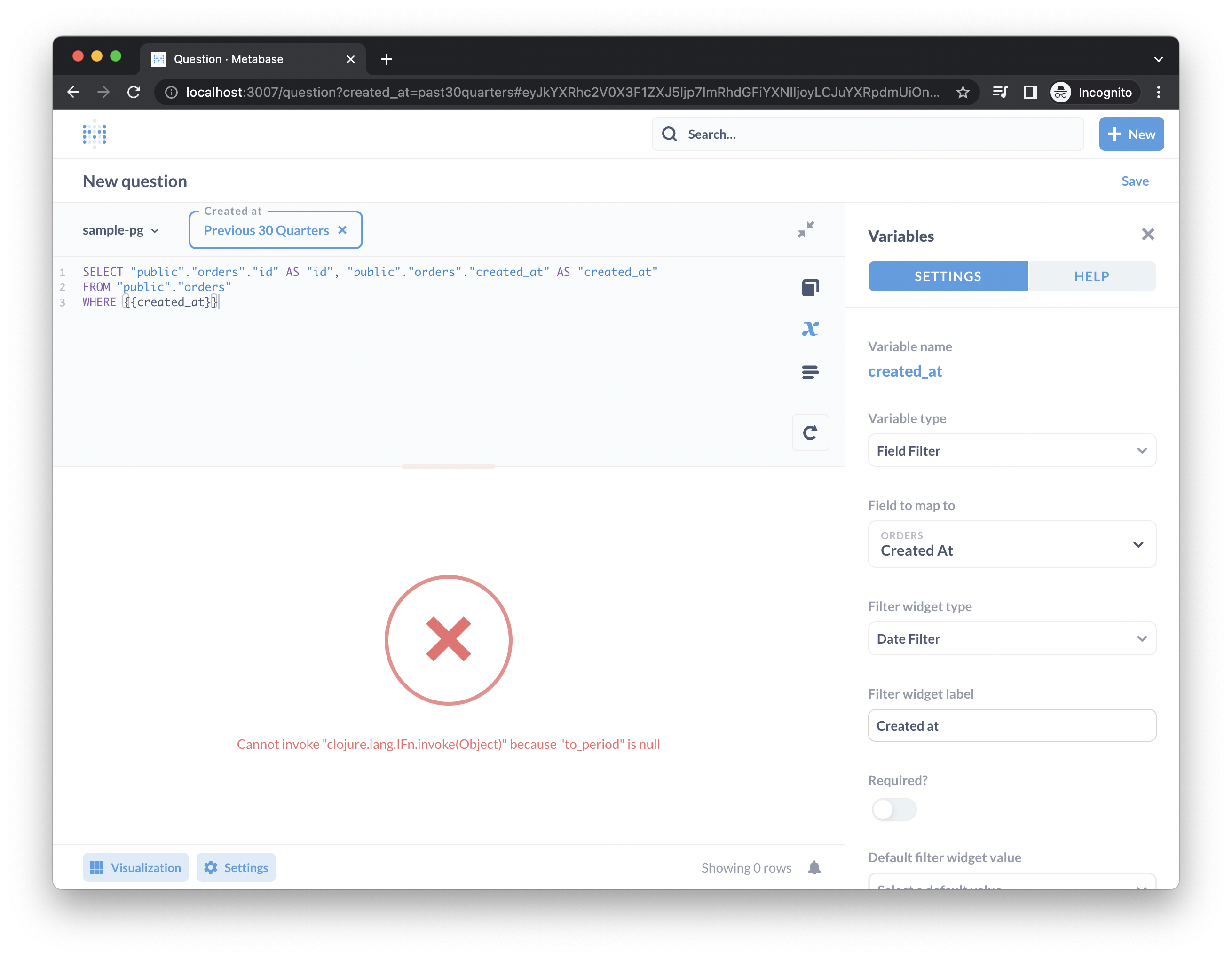The height and width of the screenshot is (959, 1232).
Task: Select the SETTINGS tab
Action: coord(948,276)
